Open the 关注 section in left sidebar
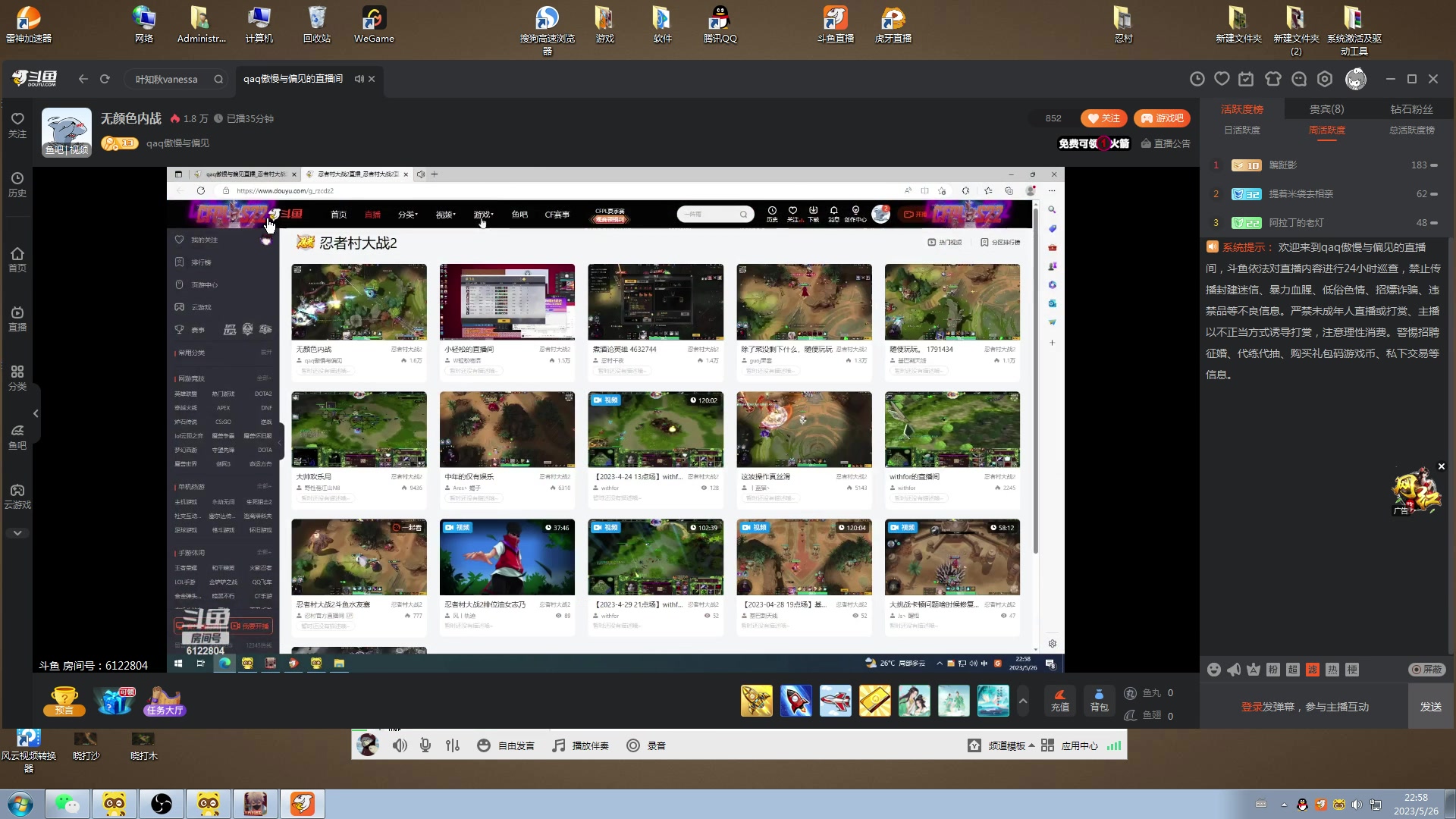The height and width of the screenshot is (819, 1456). point(17,125)
